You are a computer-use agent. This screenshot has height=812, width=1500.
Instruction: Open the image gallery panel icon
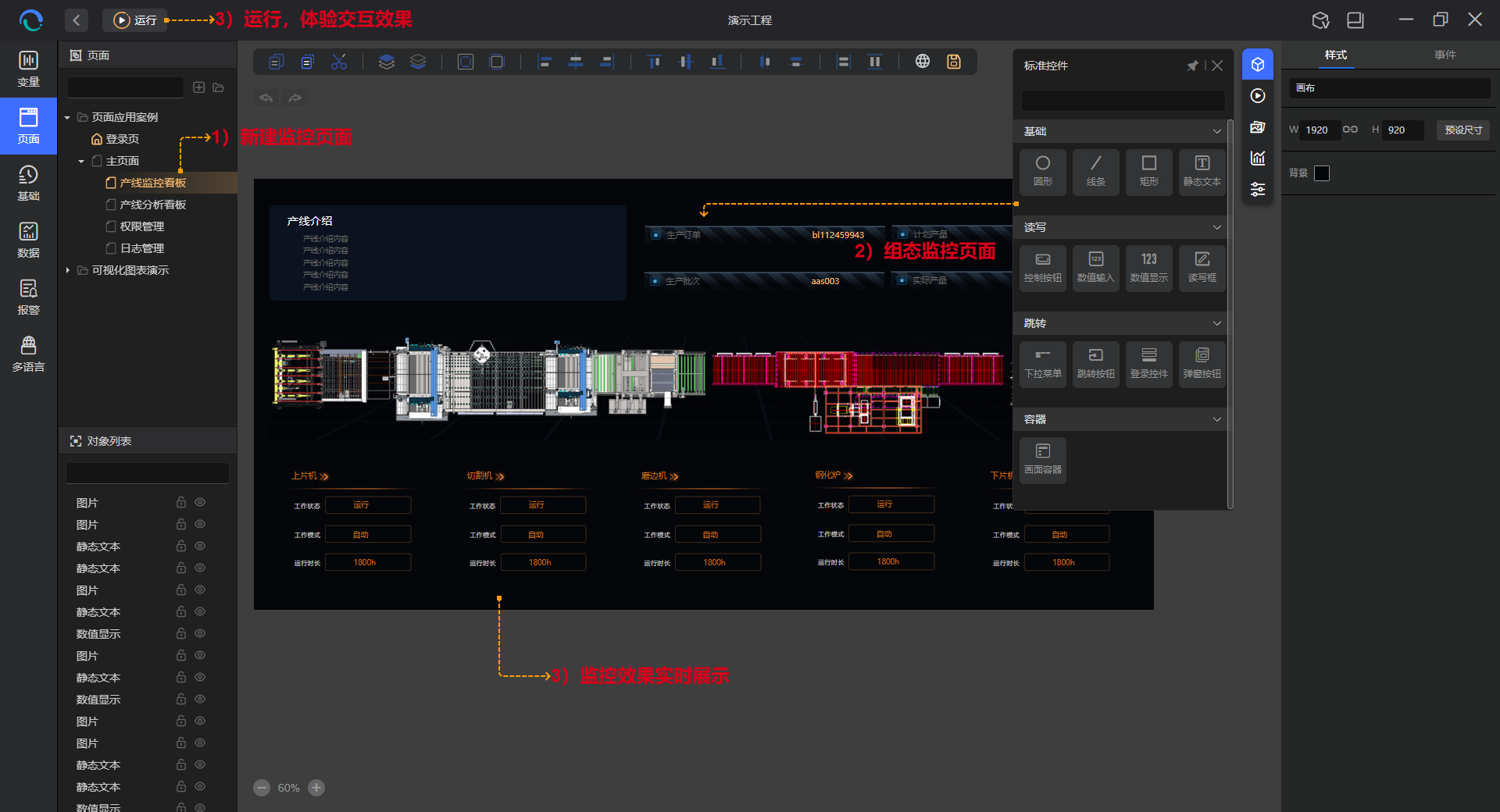click(x=1258, y=126)
